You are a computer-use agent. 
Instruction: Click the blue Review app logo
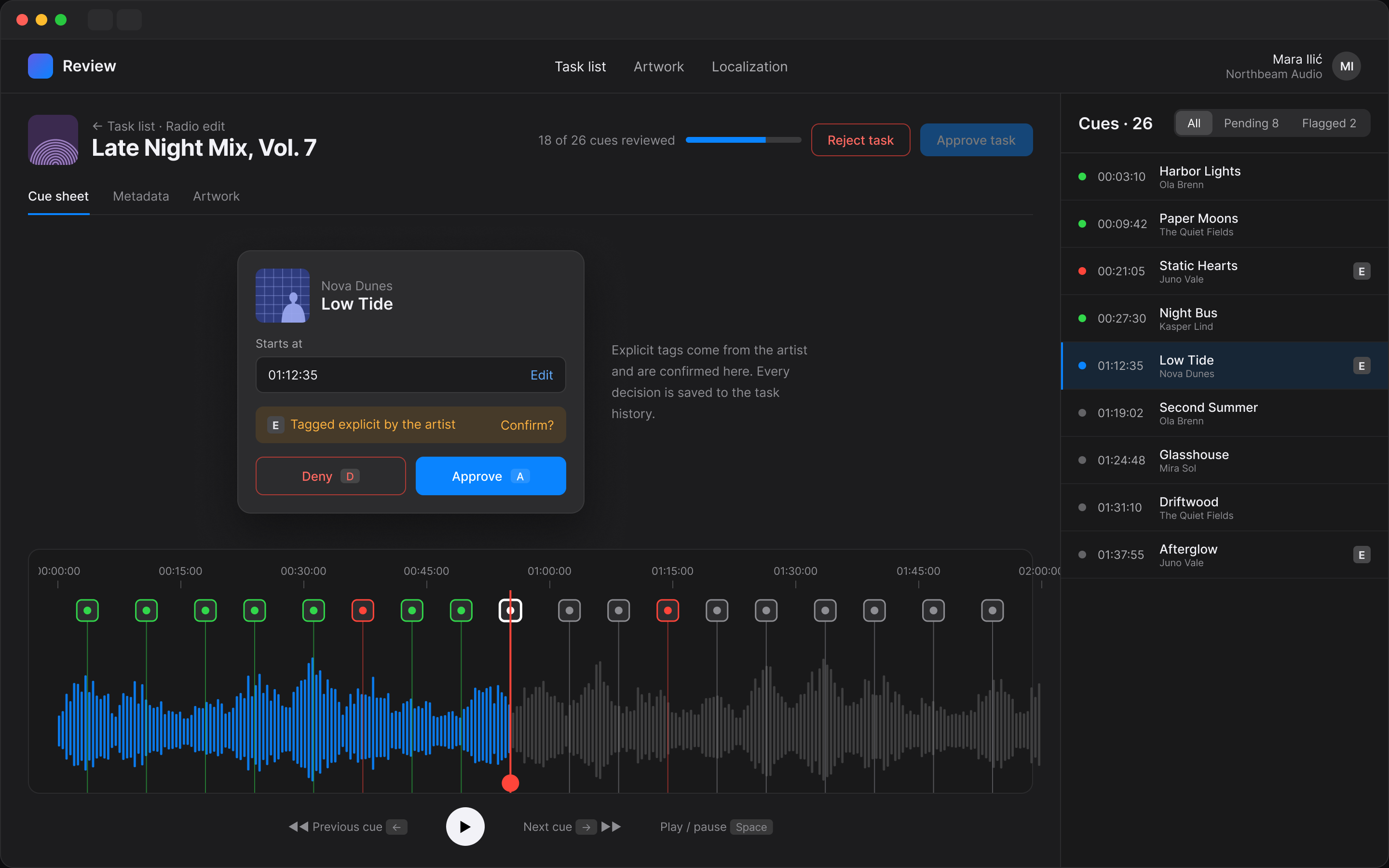pos(40,66)
